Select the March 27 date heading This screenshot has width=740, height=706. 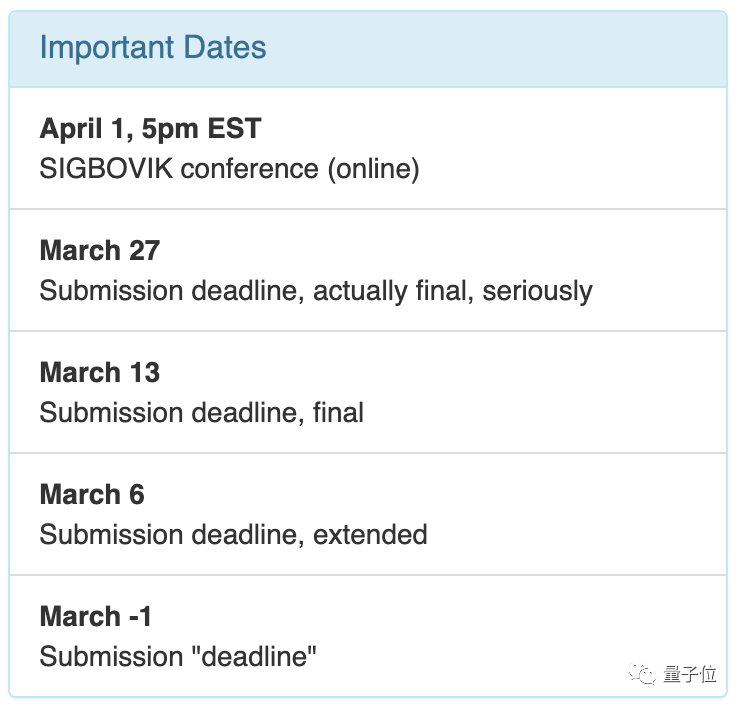pyautogui.click(x=100, y=251)
